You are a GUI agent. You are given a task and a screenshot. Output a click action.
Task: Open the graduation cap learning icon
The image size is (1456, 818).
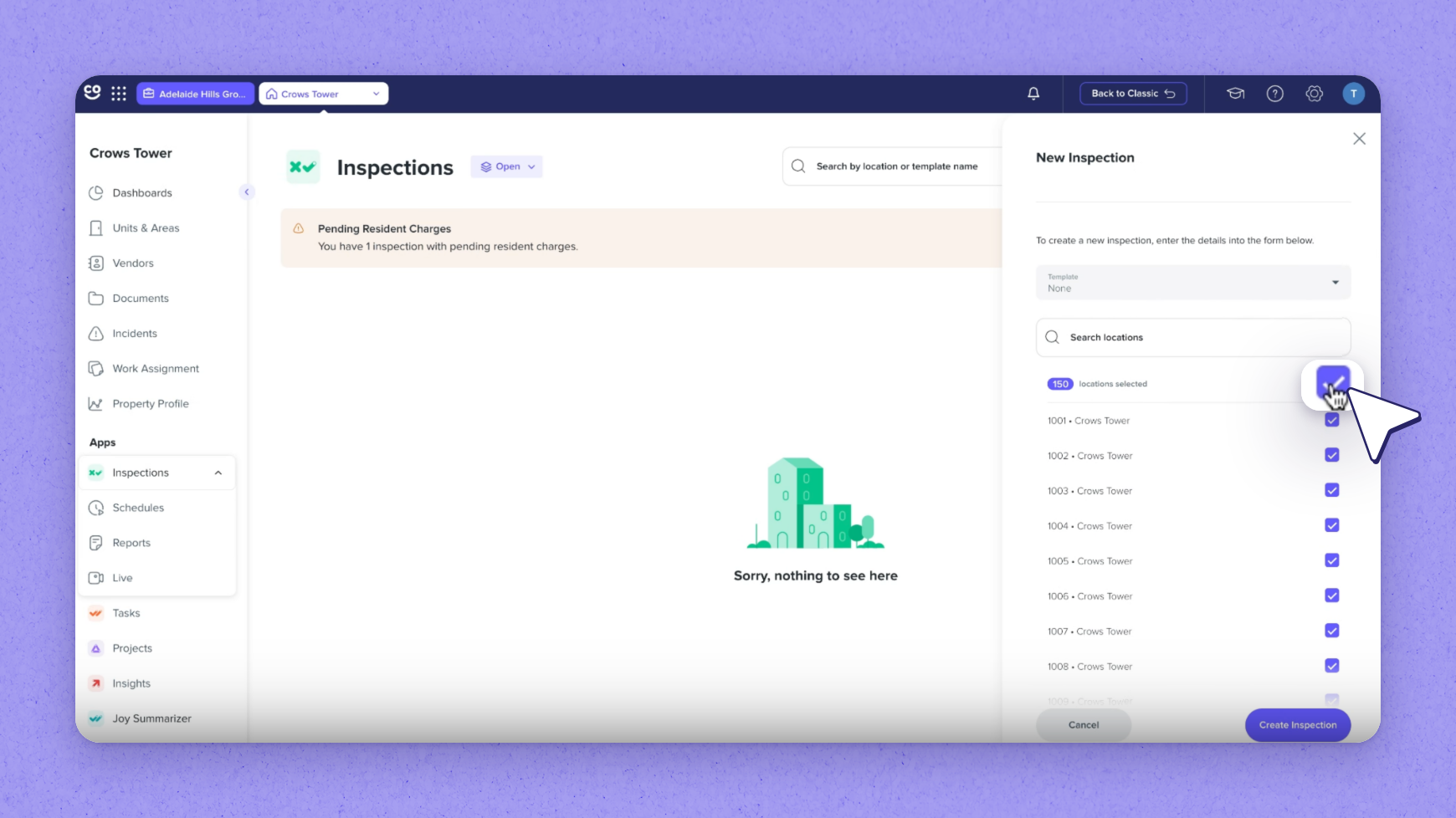coord(1235,94)
